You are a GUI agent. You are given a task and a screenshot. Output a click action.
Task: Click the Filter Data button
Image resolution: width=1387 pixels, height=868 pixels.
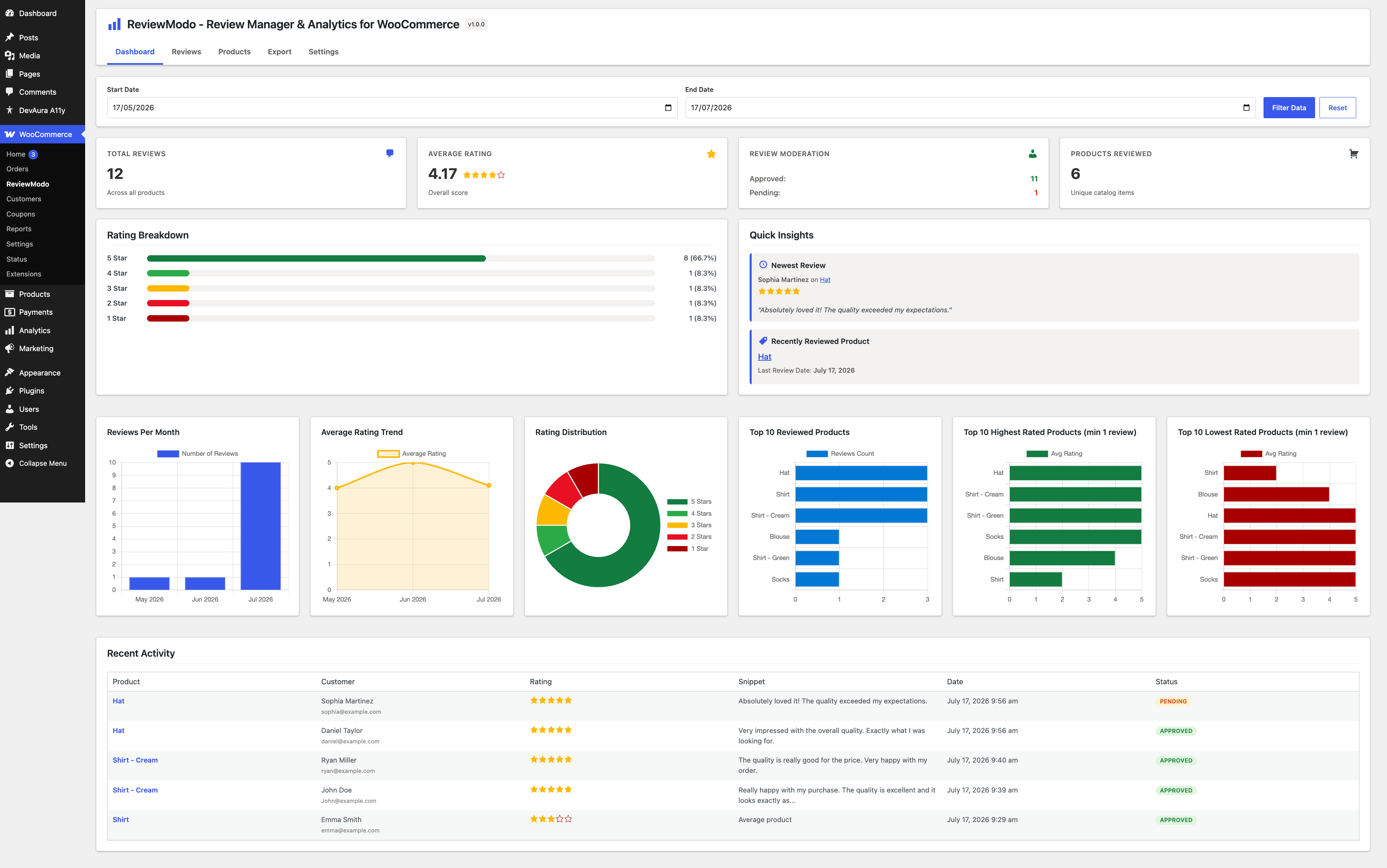[1289, 108]
